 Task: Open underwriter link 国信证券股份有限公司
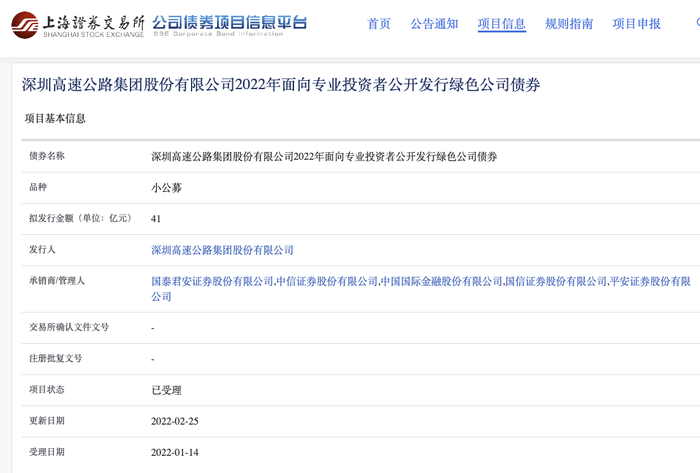[556, 281]
